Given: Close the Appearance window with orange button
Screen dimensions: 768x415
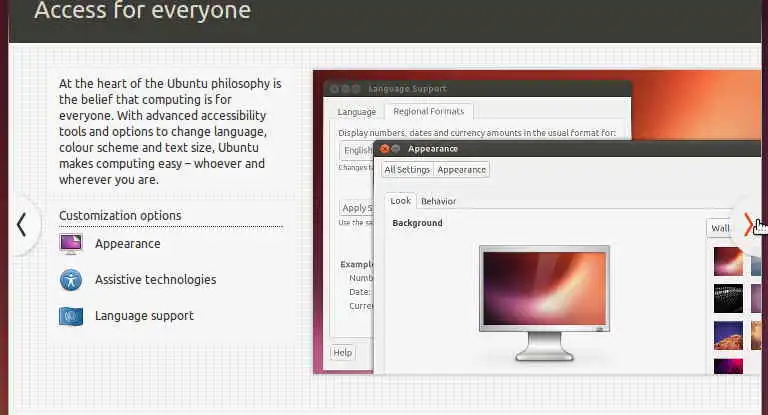Looking at the screenshot, I should pyautogui.click(x=384, y=148).
